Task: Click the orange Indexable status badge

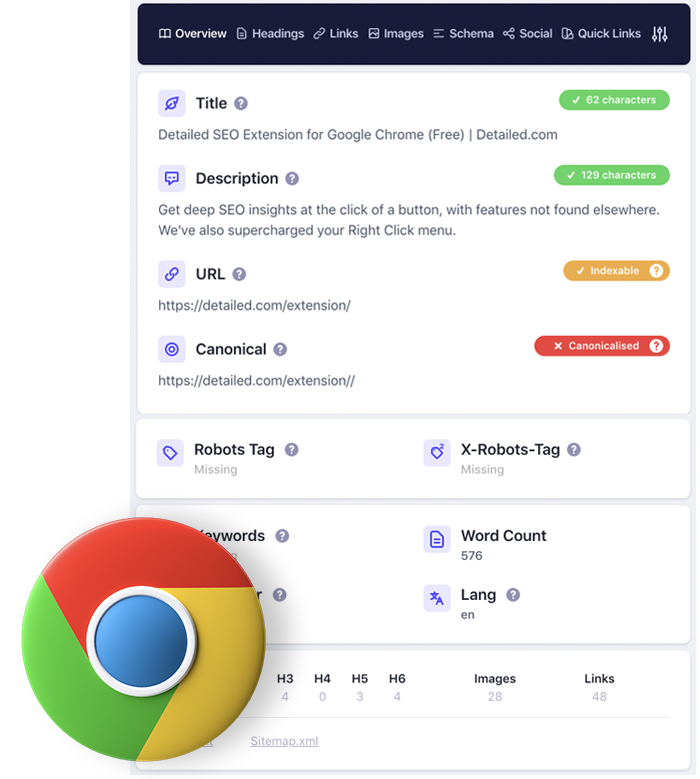Action: [x=617, y=271]
